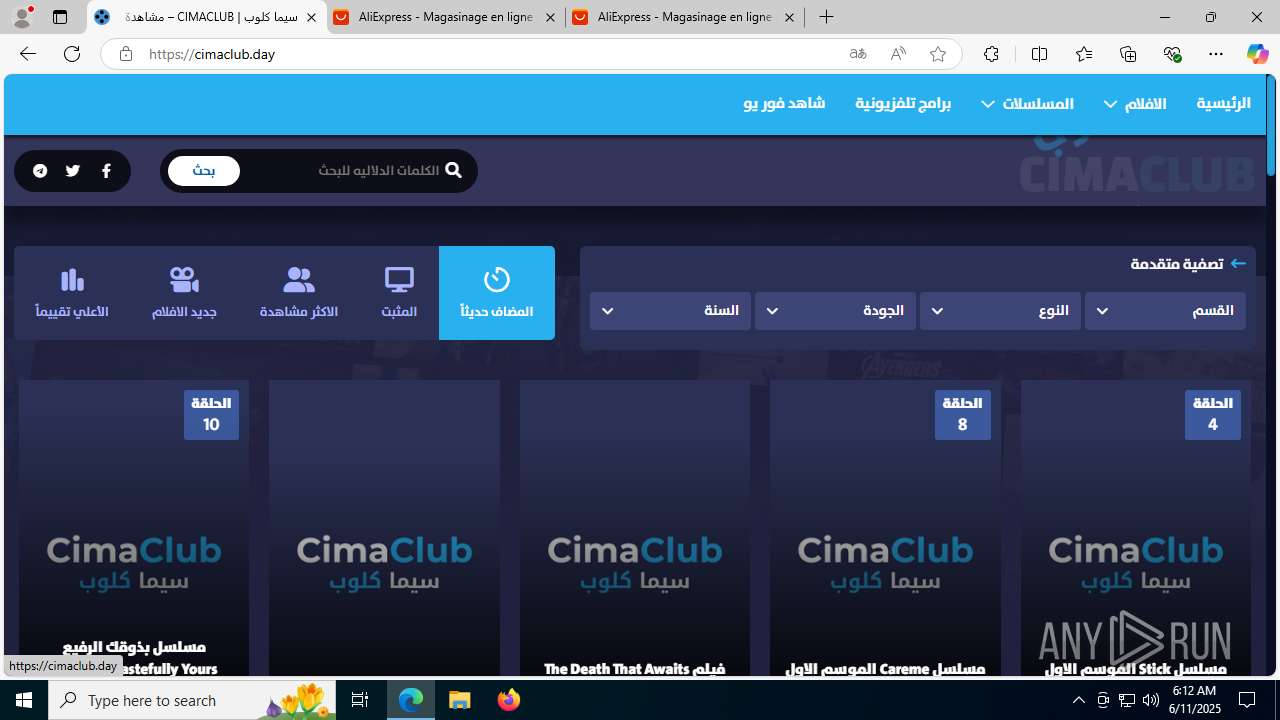Viewport: 1280px width, 720px height.
Task: Click the Translate page icon
Action: 858,54
